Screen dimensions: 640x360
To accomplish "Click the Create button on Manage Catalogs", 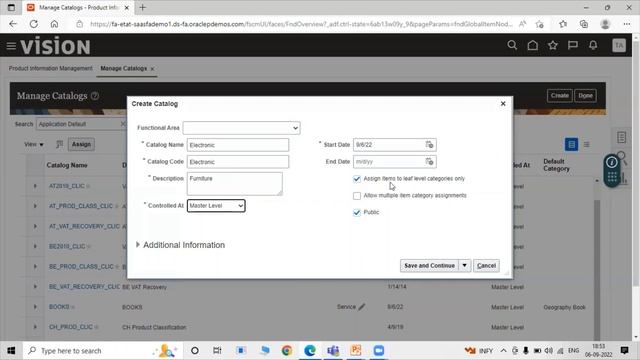I will (560, 96).
